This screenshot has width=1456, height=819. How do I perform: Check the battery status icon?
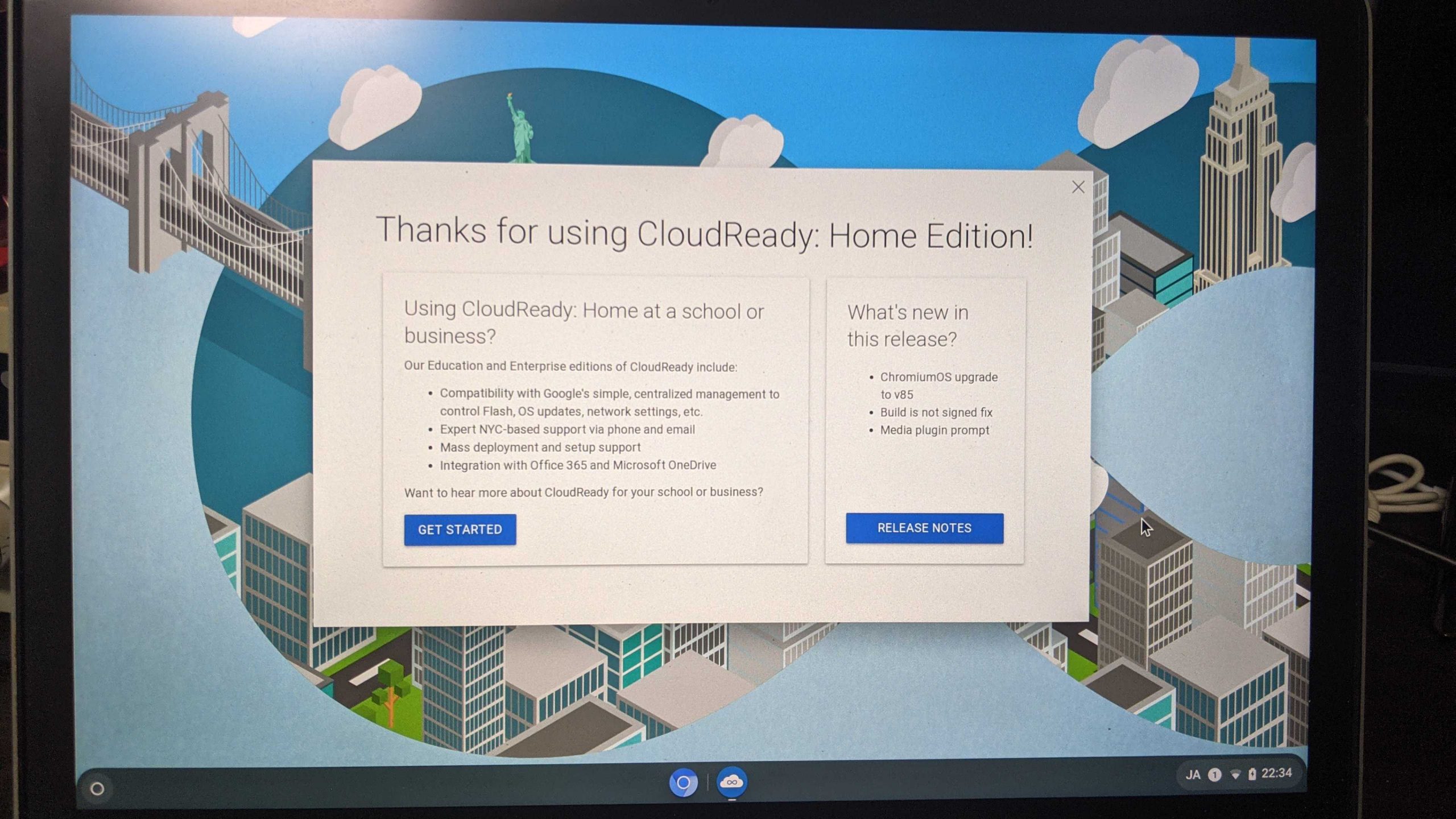pyautogui.click(x=1252, y=774)
